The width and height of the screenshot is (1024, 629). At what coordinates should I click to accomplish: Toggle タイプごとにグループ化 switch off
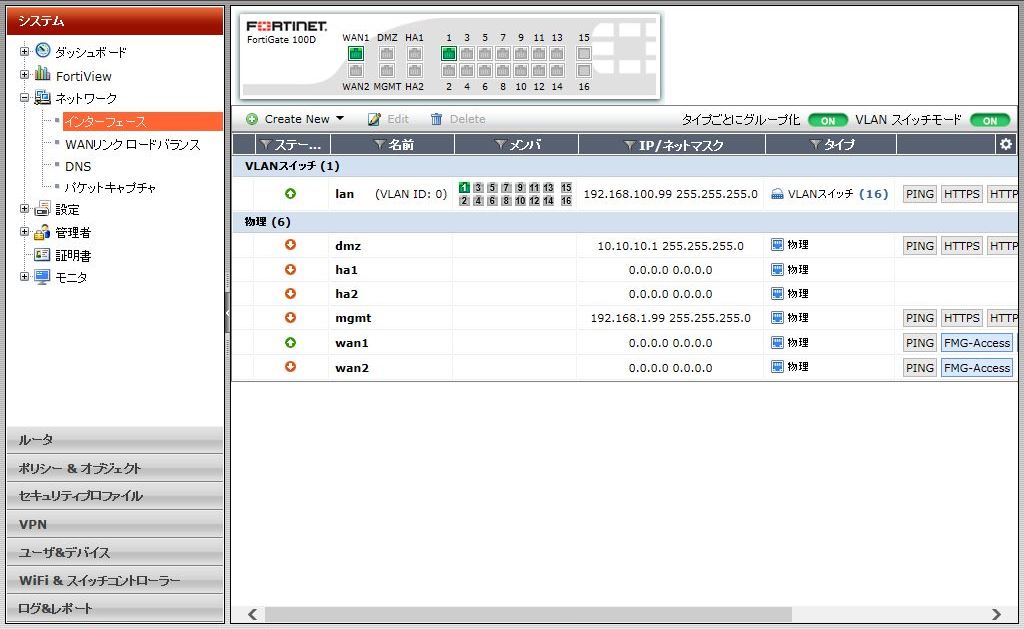pyautogui.click(x=828, y=120)
